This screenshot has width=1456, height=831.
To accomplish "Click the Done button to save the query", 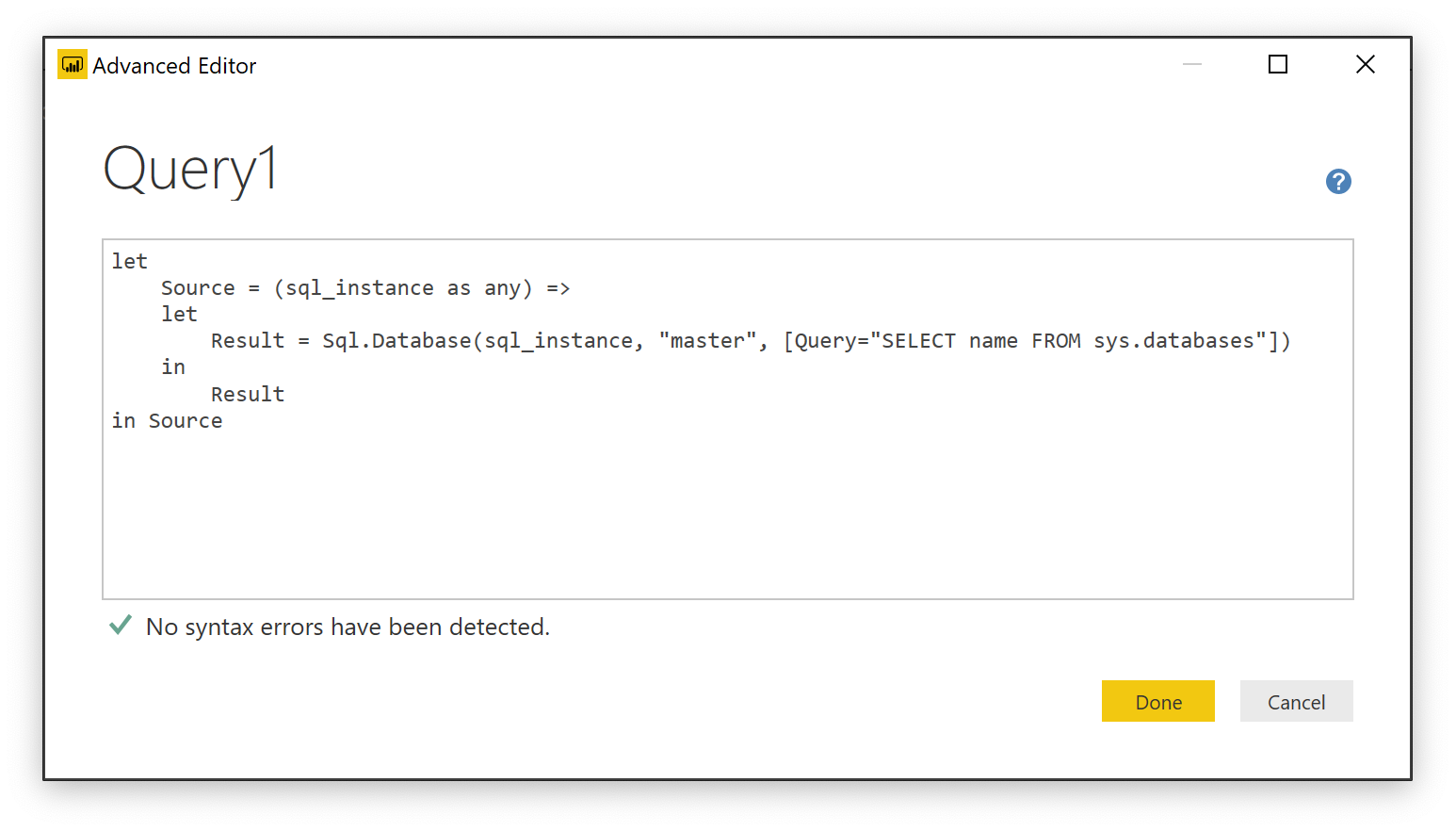I will pos(1158,702).
